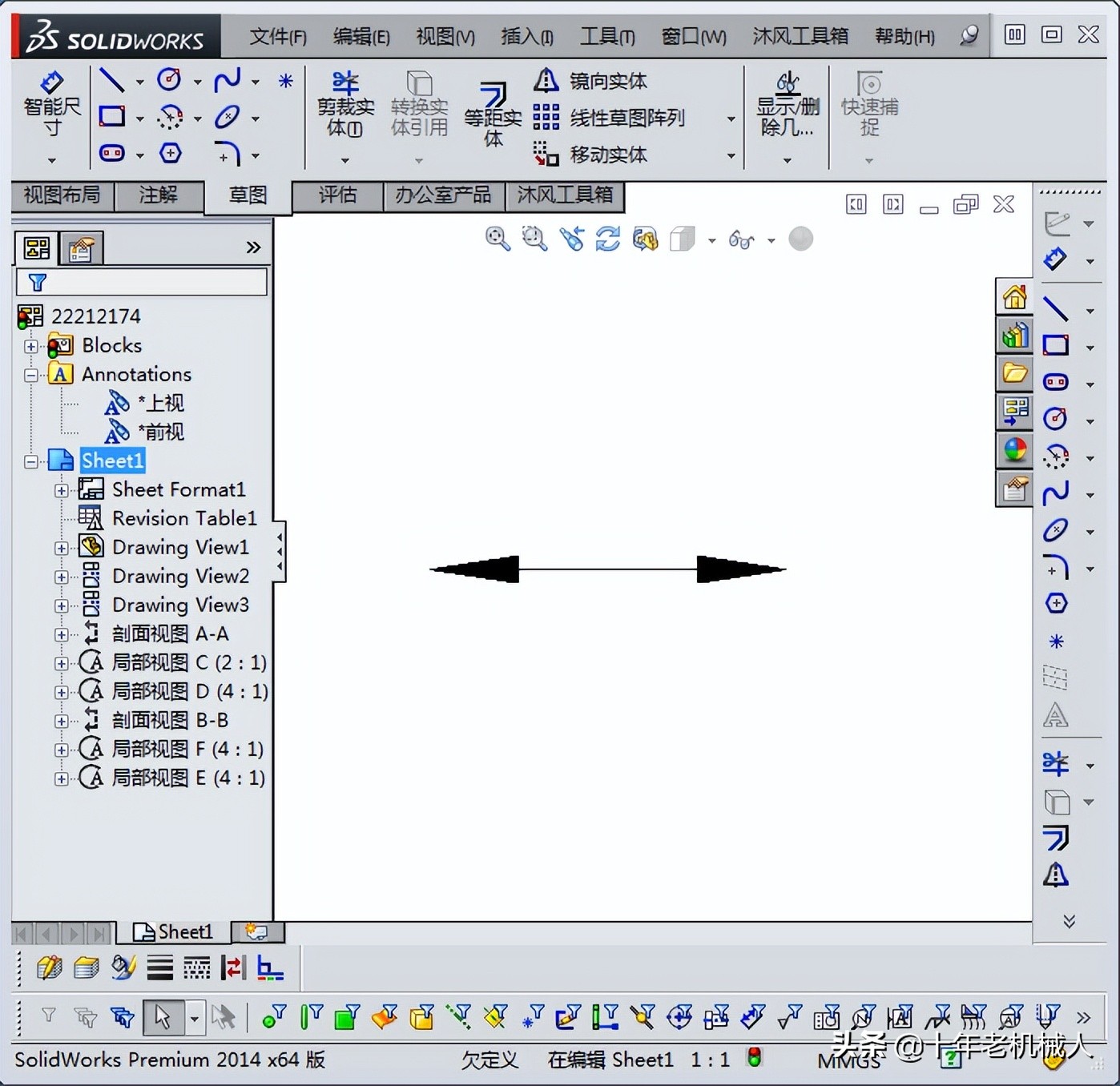This screenshot has height=1086, width=1120.
Task: Expand the Blocks node in the tree
Action: [30, 345]
